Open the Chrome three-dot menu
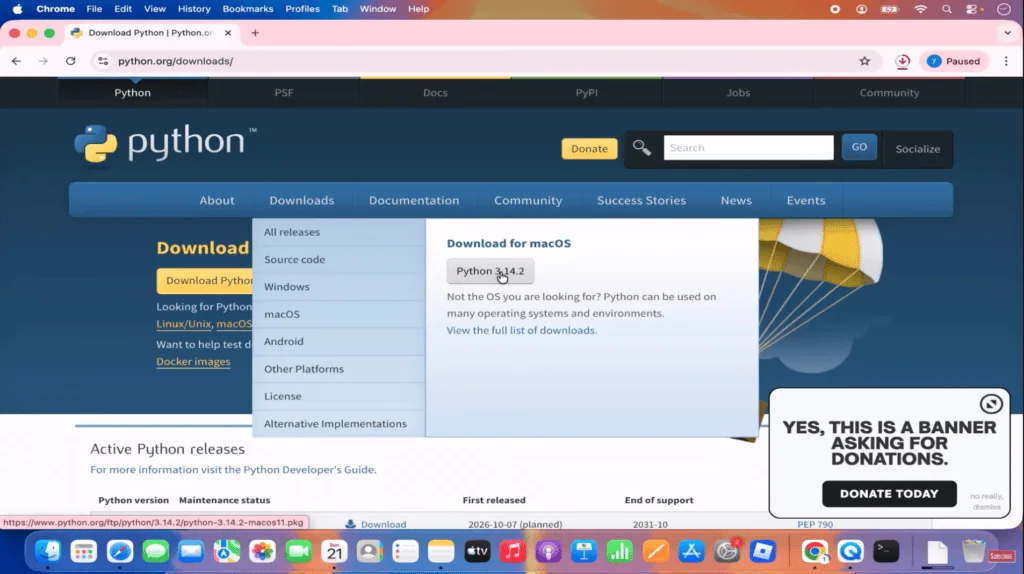The width and height of the screenshot is (1024, 574). point(1006,61)
